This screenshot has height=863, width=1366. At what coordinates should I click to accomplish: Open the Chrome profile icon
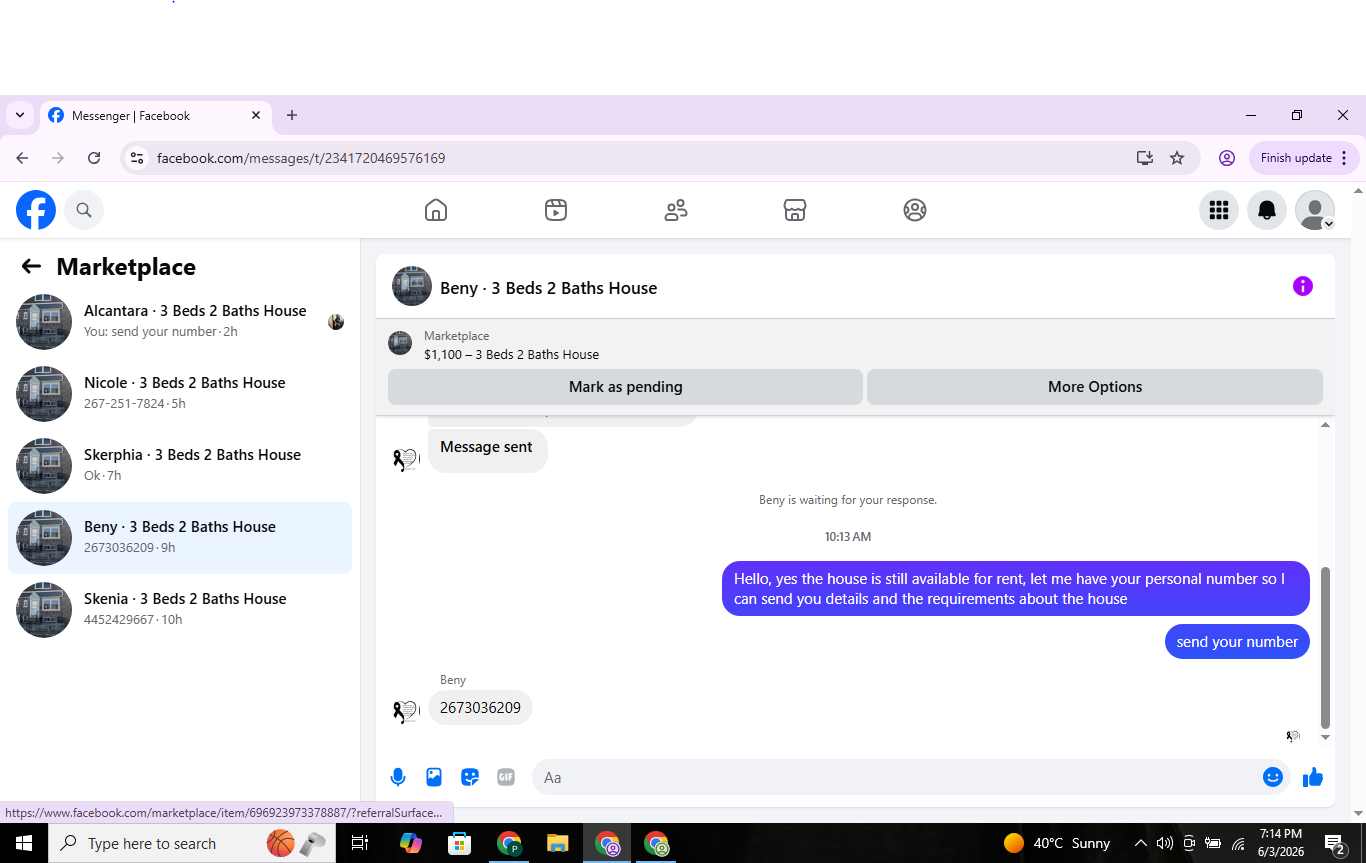(x=1227, y=158)
